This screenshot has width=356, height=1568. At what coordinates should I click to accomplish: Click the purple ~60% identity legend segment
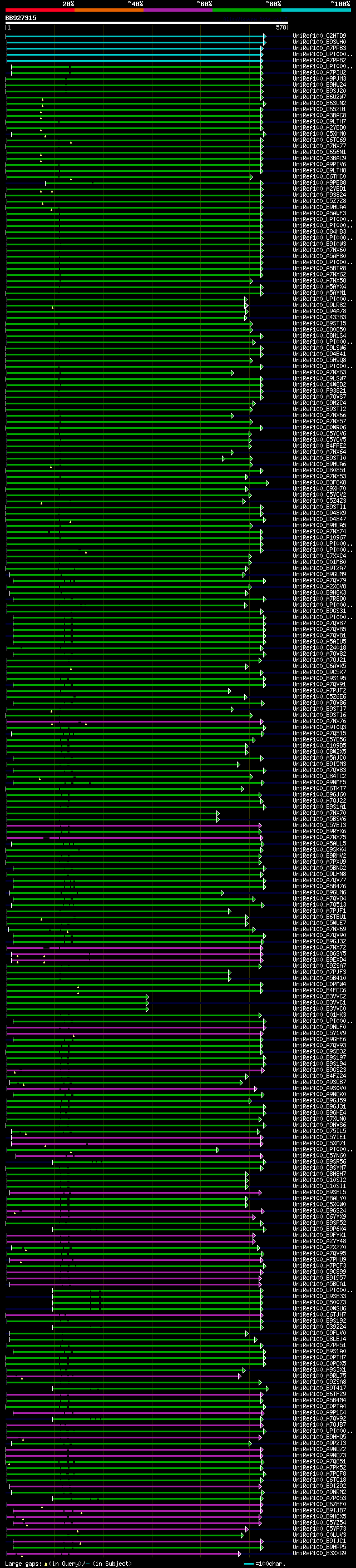click(179, 11)
